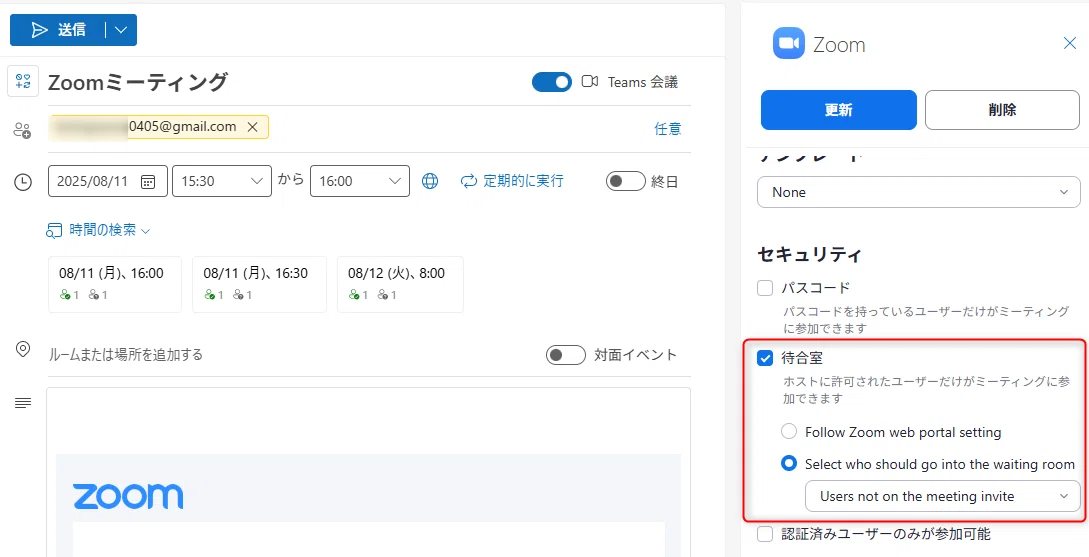Remove the 0405@gmail.com attendee chip
The height and width of the screenshot is (557, 1089).
click(x=253, y=127)
